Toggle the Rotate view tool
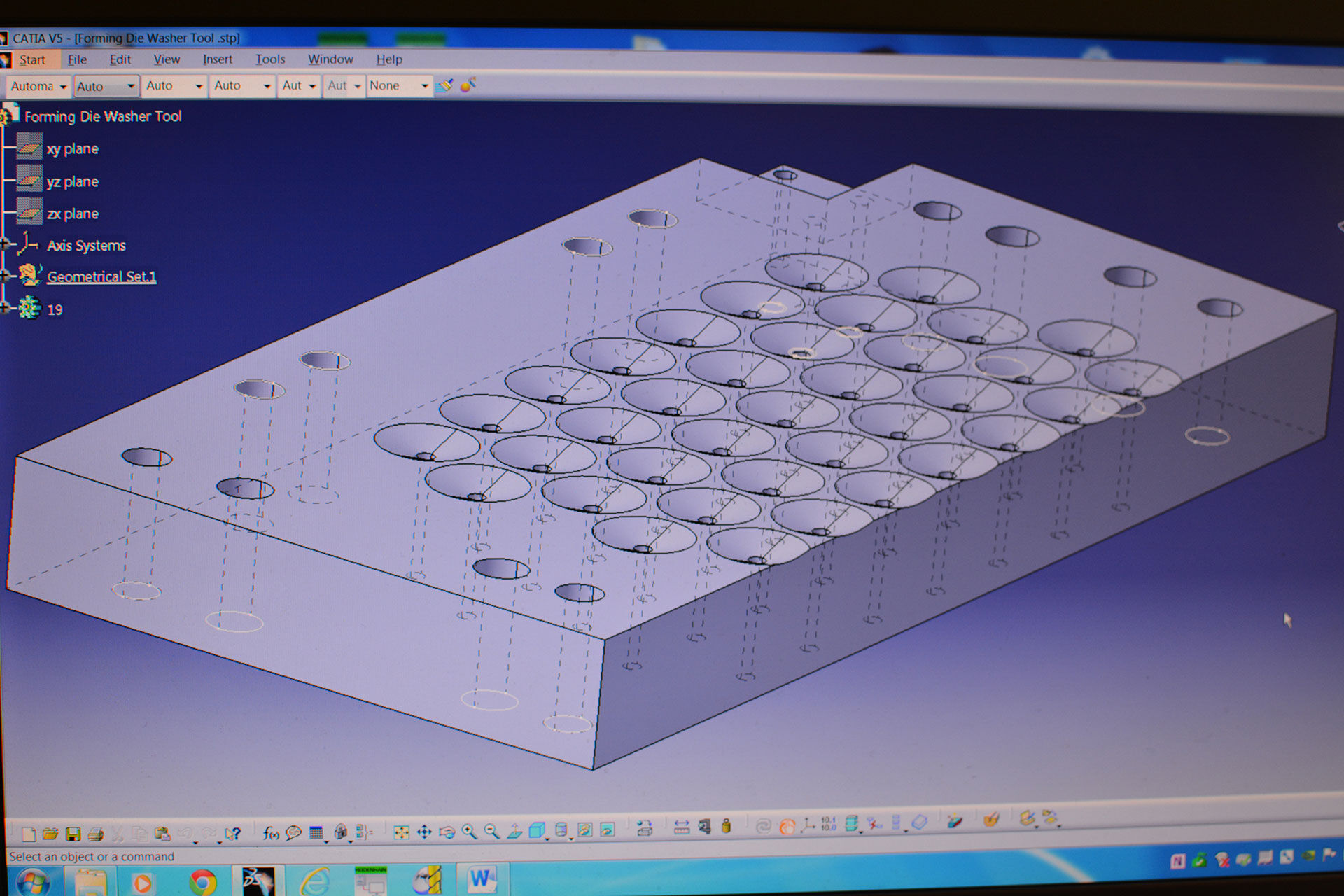 (447, 832)
